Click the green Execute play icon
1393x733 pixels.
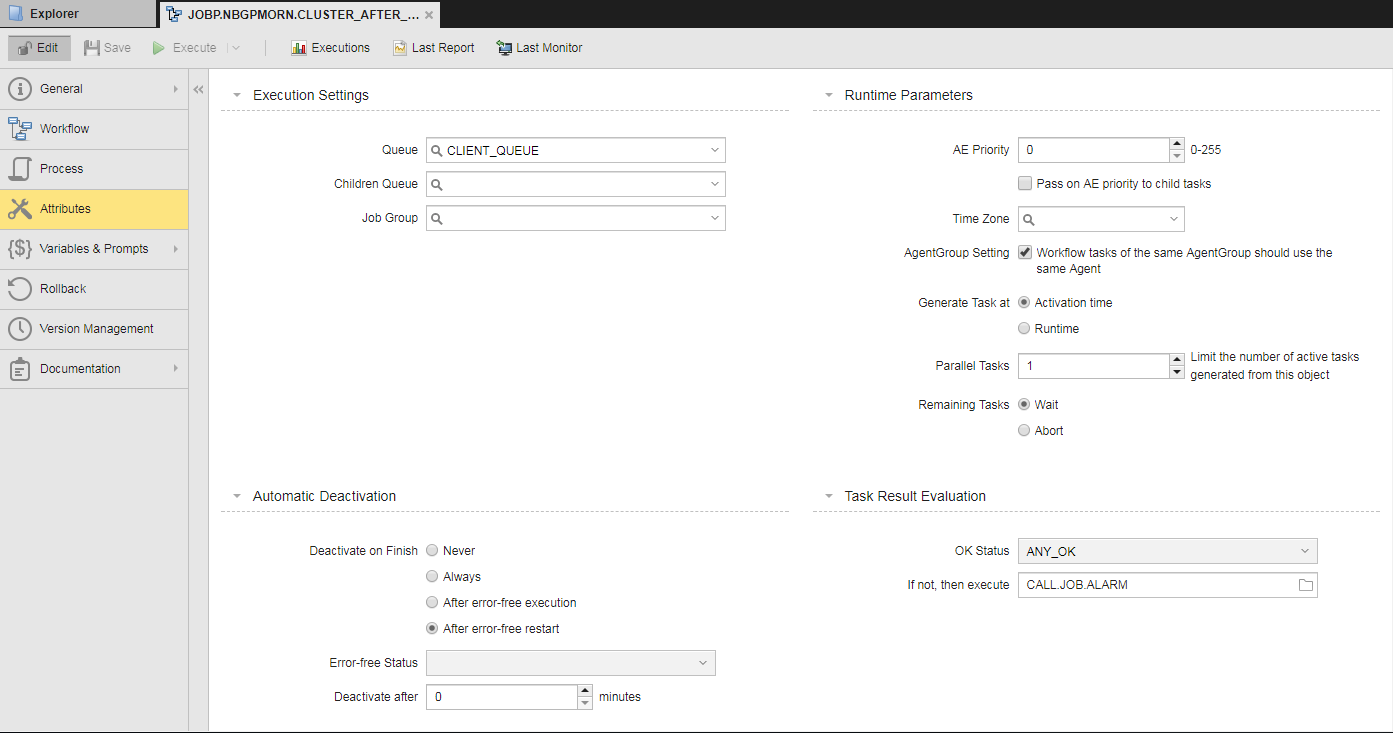pos(158,48)
